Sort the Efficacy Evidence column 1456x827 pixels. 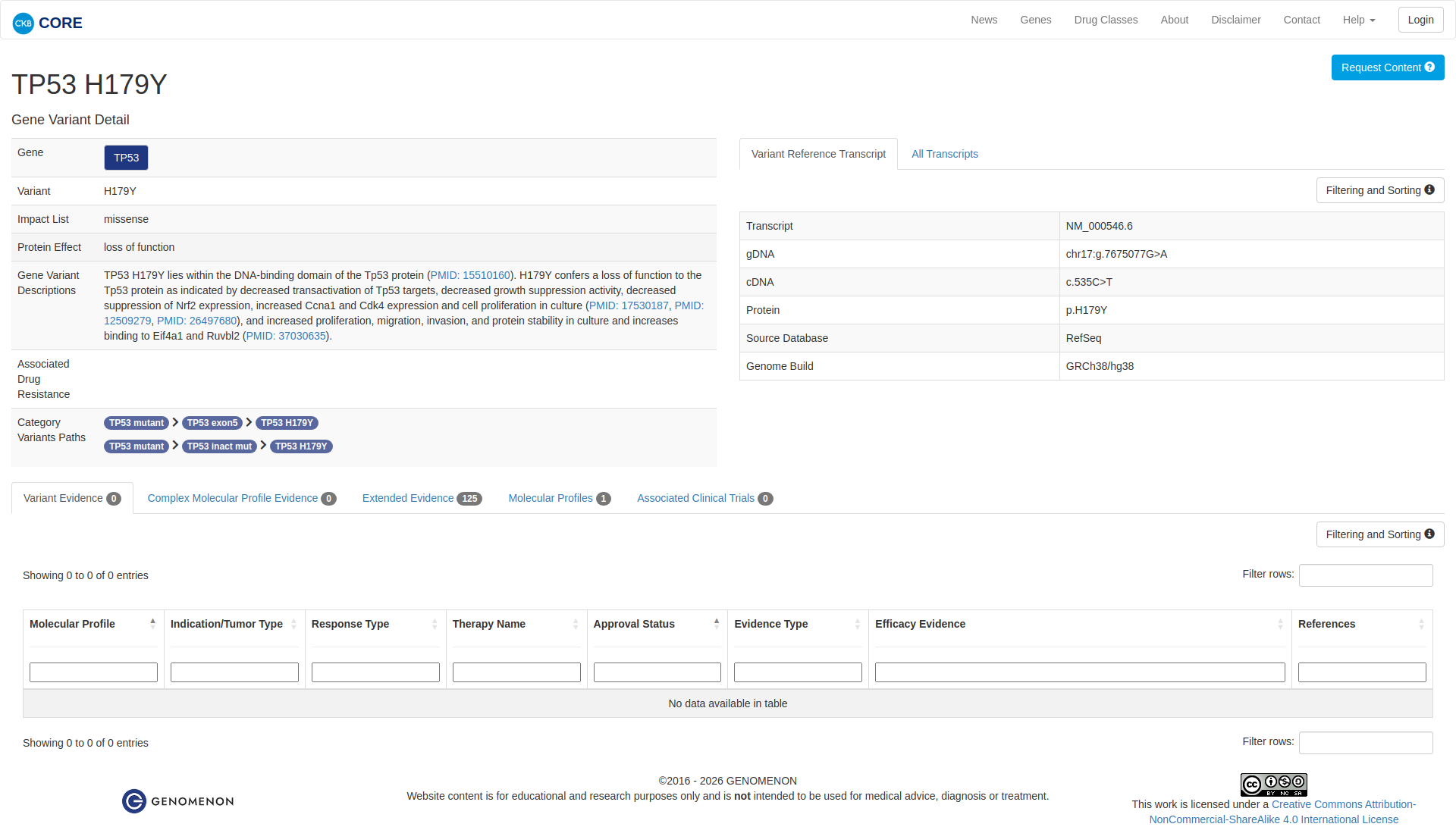coord(1280,624)
